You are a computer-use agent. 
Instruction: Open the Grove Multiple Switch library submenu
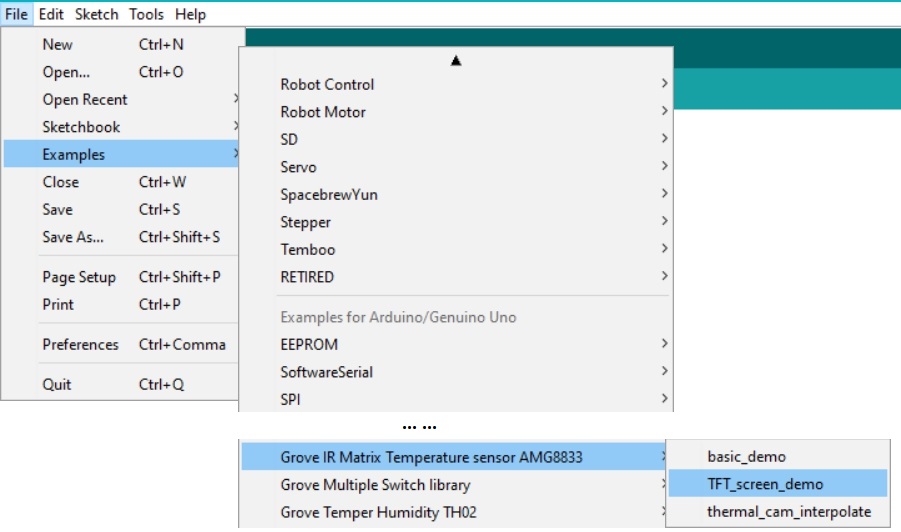click(453, 484)
